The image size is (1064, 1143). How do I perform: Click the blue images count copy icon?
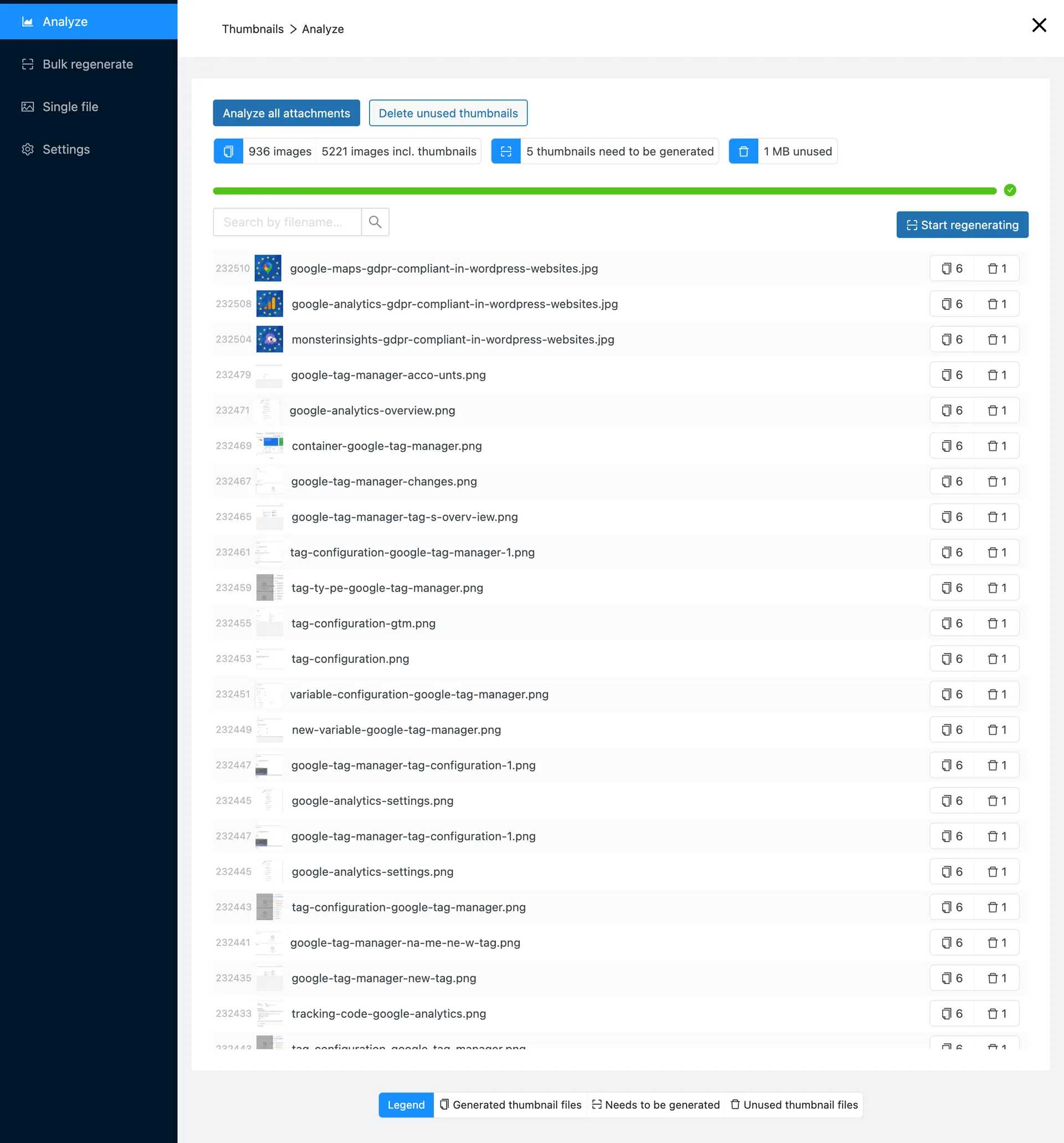[x=228, y=151]
